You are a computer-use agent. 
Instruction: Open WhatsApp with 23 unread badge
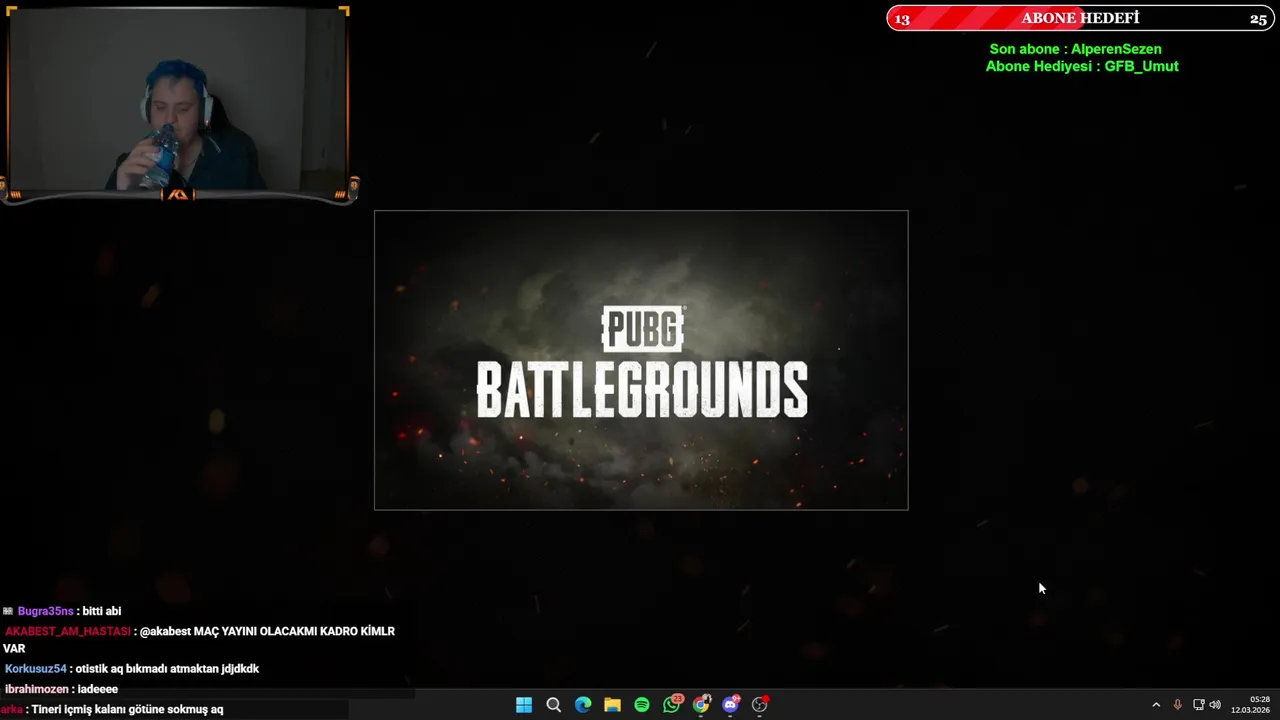(x=672, y=704)
